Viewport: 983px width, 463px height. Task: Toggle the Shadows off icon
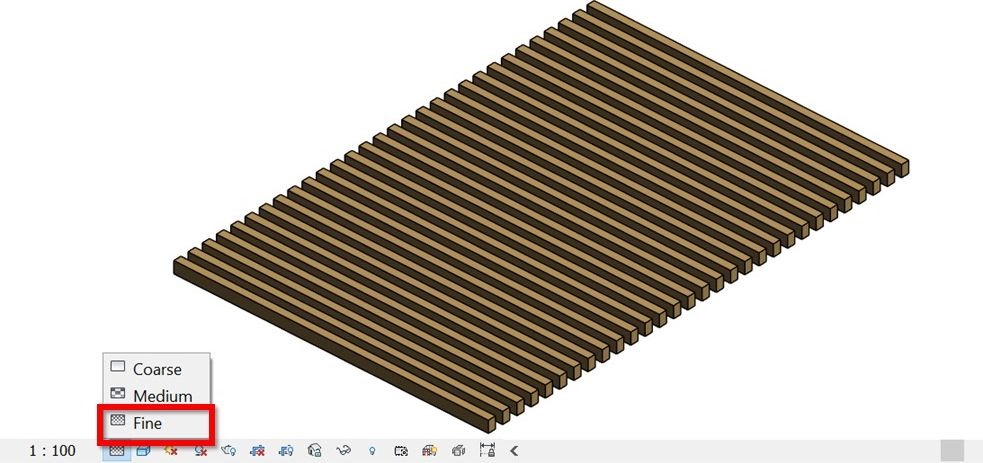tap(201, 450)
